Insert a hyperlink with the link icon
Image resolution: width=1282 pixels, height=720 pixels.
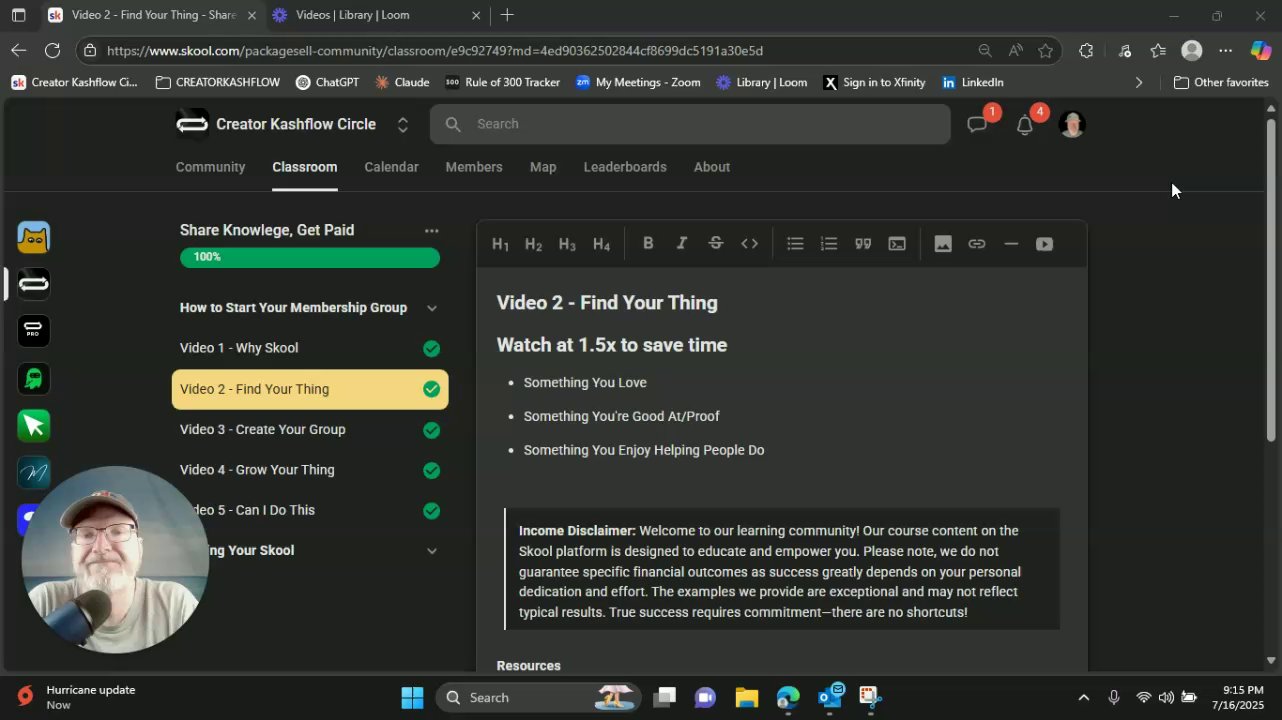click(x=976, y=243)
